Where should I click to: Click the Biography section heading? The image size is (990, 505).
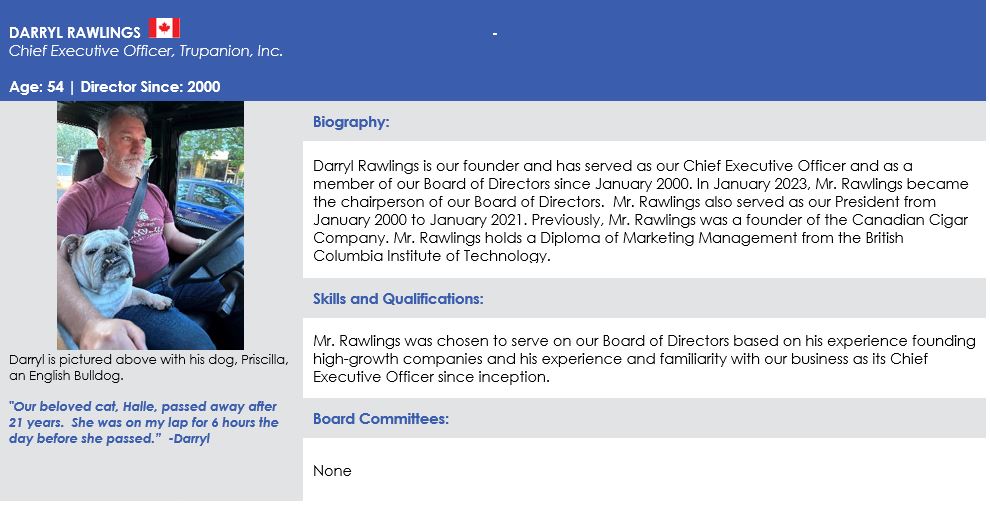point(351,122)
